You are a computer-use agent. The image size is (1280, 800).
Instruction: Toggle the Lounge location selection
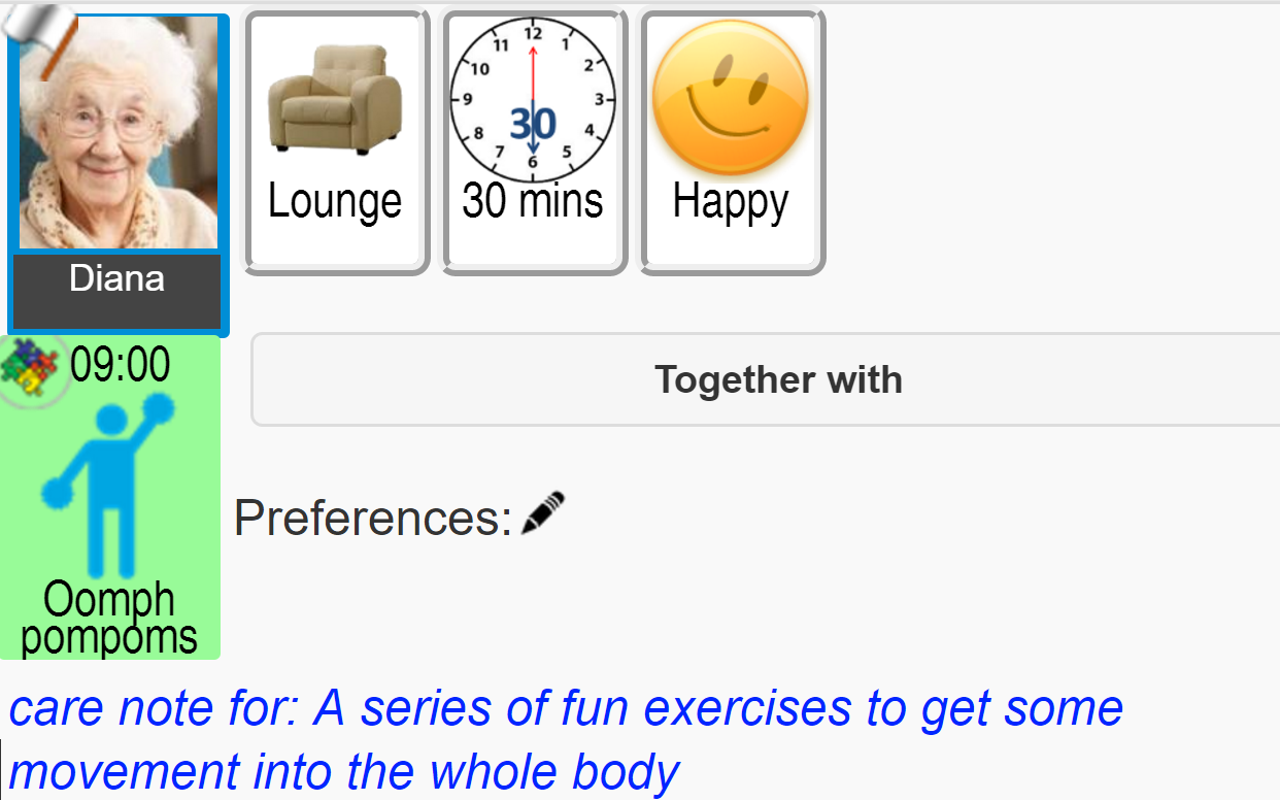point(335,140)
